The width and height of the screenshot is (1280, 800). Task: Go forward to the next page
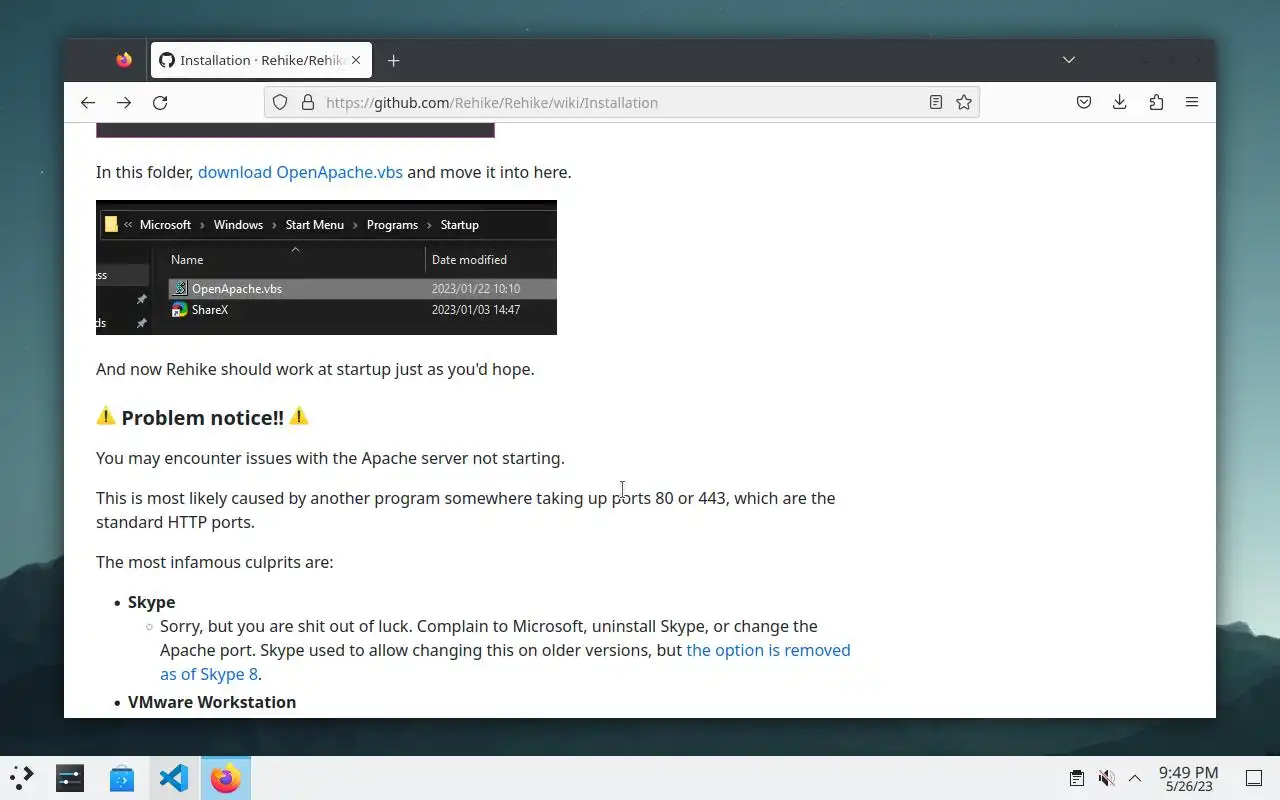124,102
